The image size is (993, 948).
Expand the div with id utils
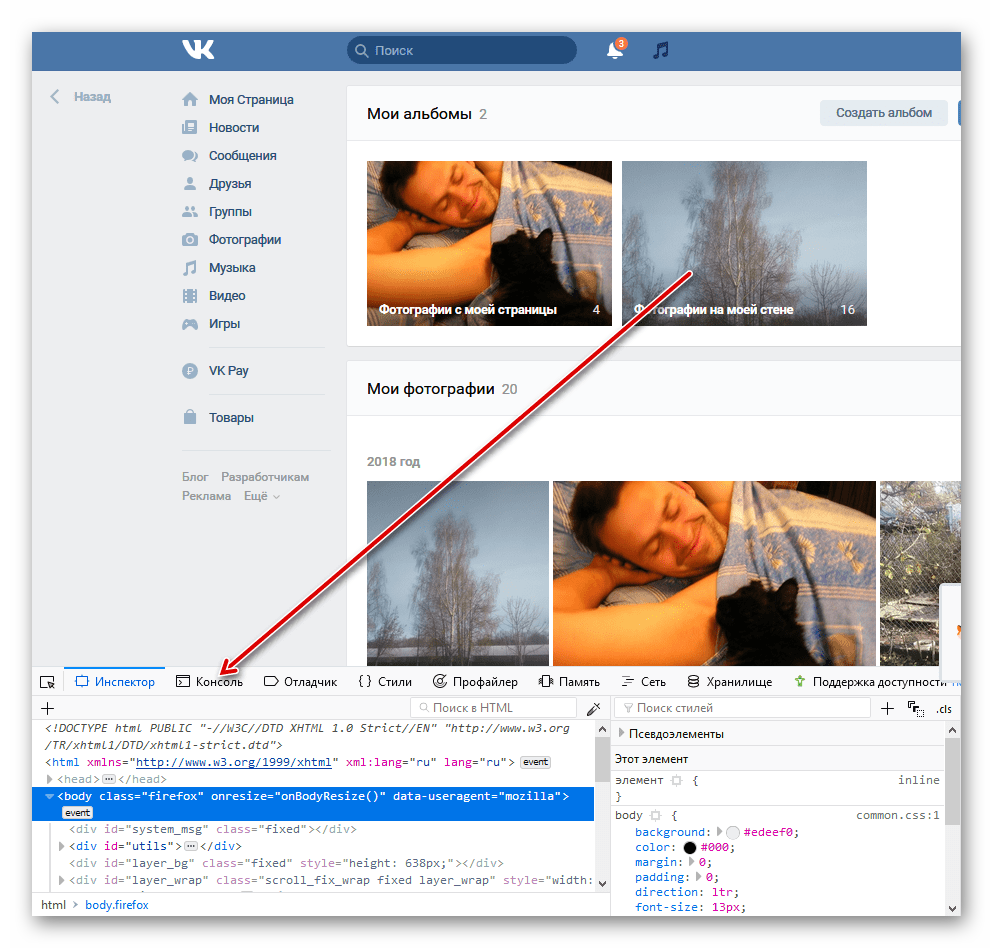pos(63,846)
